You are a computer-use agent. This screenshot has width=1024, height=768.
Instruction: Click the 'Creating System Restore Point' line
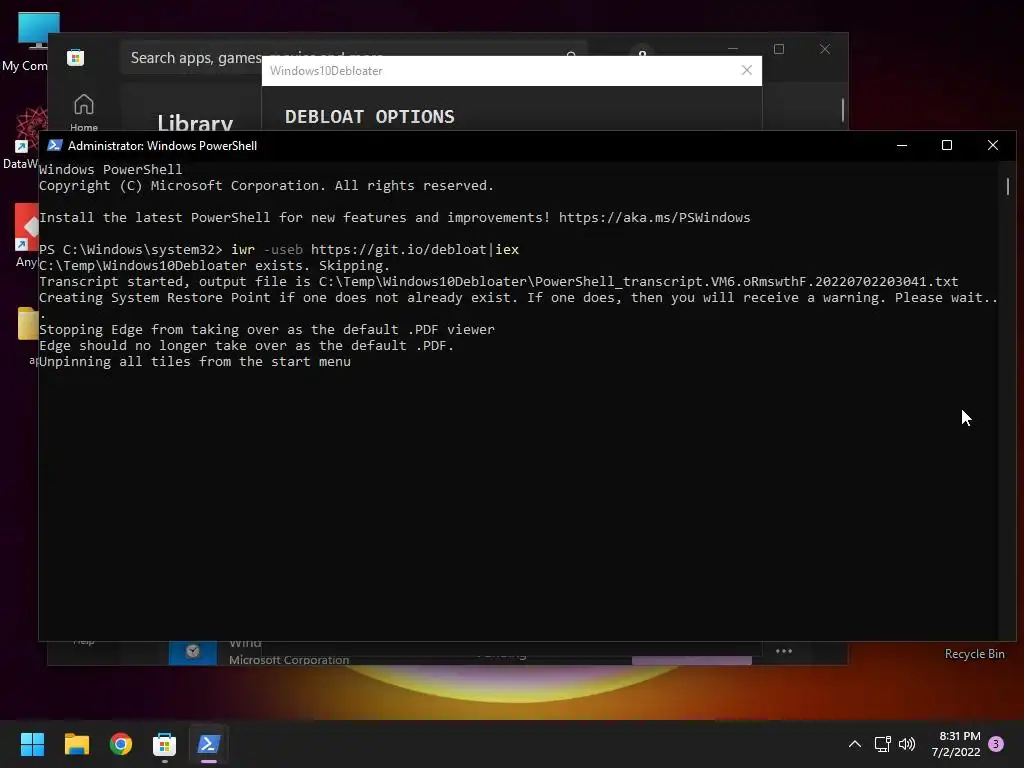[519, 298]
